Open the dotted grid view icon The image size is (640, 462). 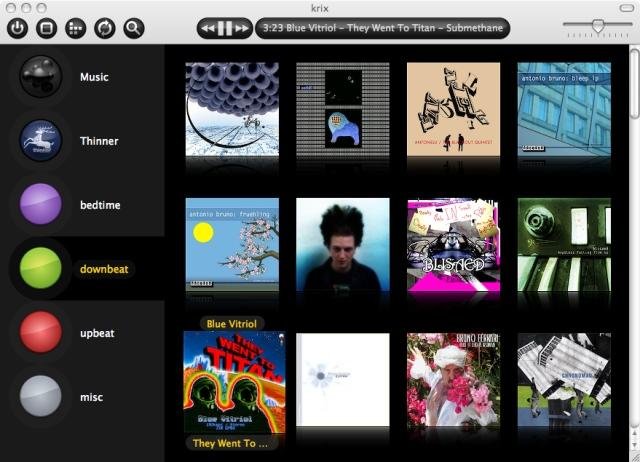pos(76,28)
